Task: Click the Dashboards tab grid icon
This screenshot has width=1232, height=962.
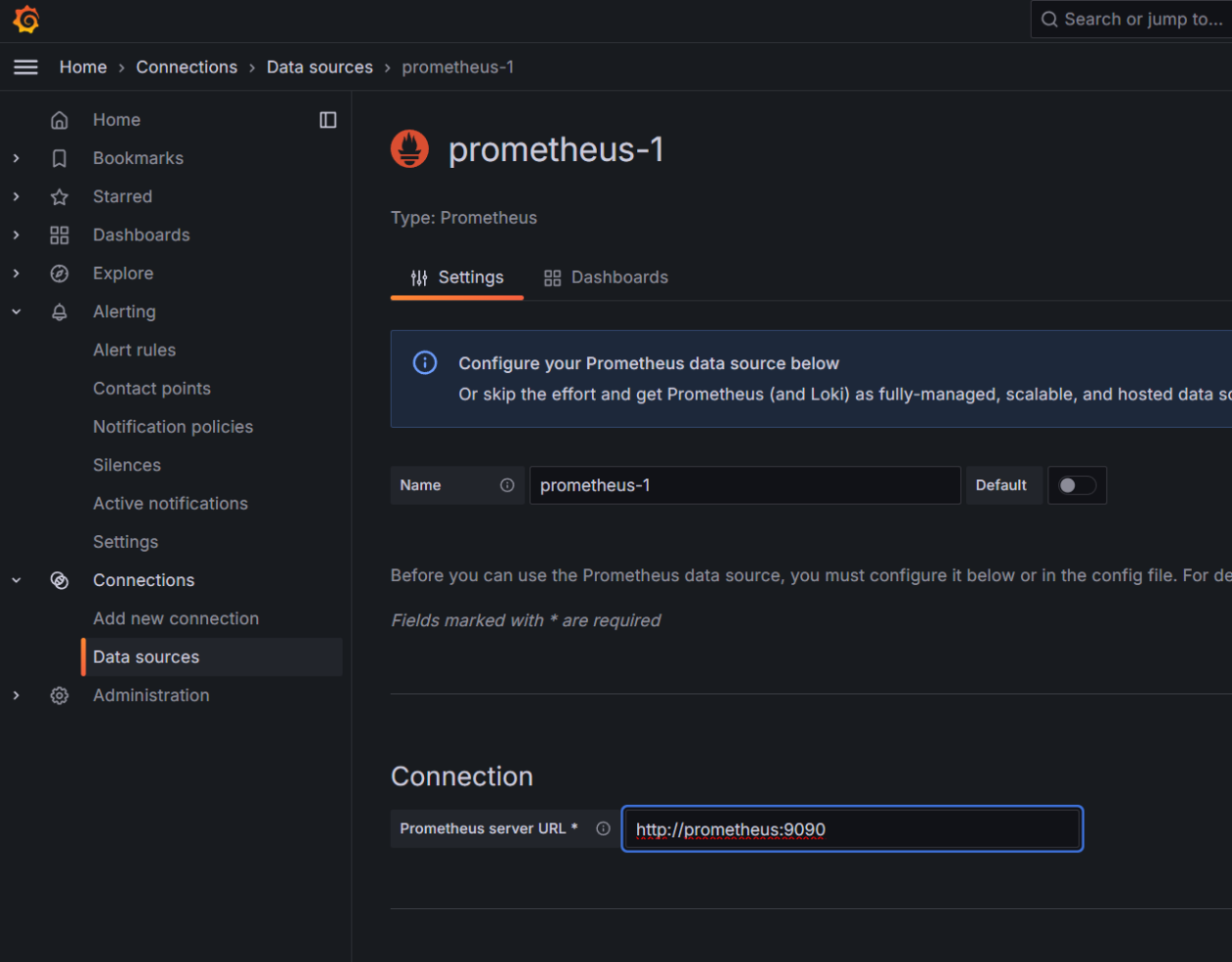Action: click(x=553, y=278)
